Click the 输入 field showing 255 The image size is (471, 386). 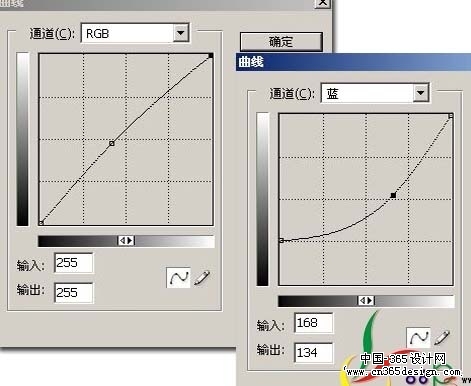tap(74, 263)
